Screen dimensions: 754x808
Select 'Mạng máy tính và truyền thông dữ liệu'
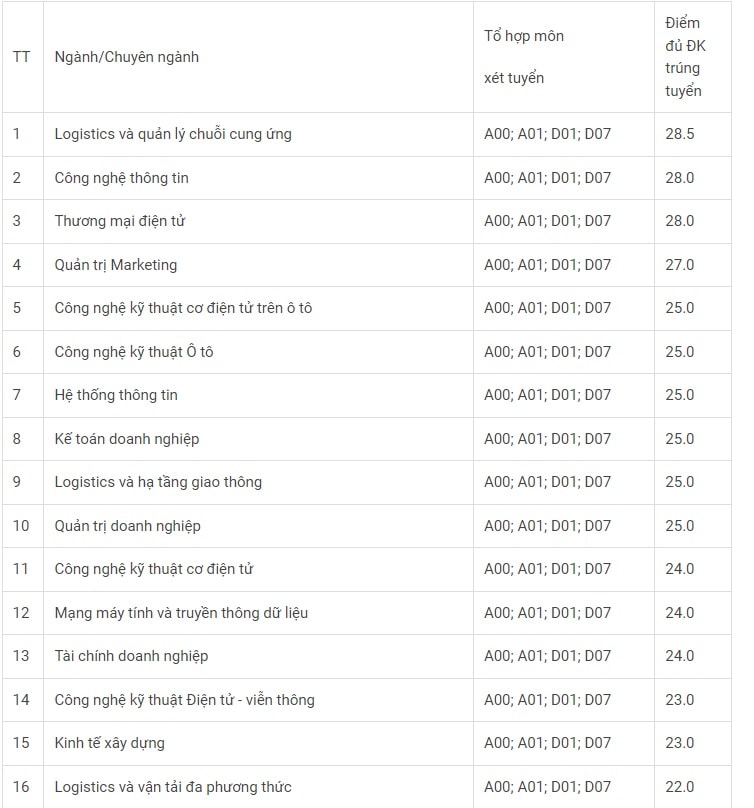pyautogui.click(x=181, y=613)
